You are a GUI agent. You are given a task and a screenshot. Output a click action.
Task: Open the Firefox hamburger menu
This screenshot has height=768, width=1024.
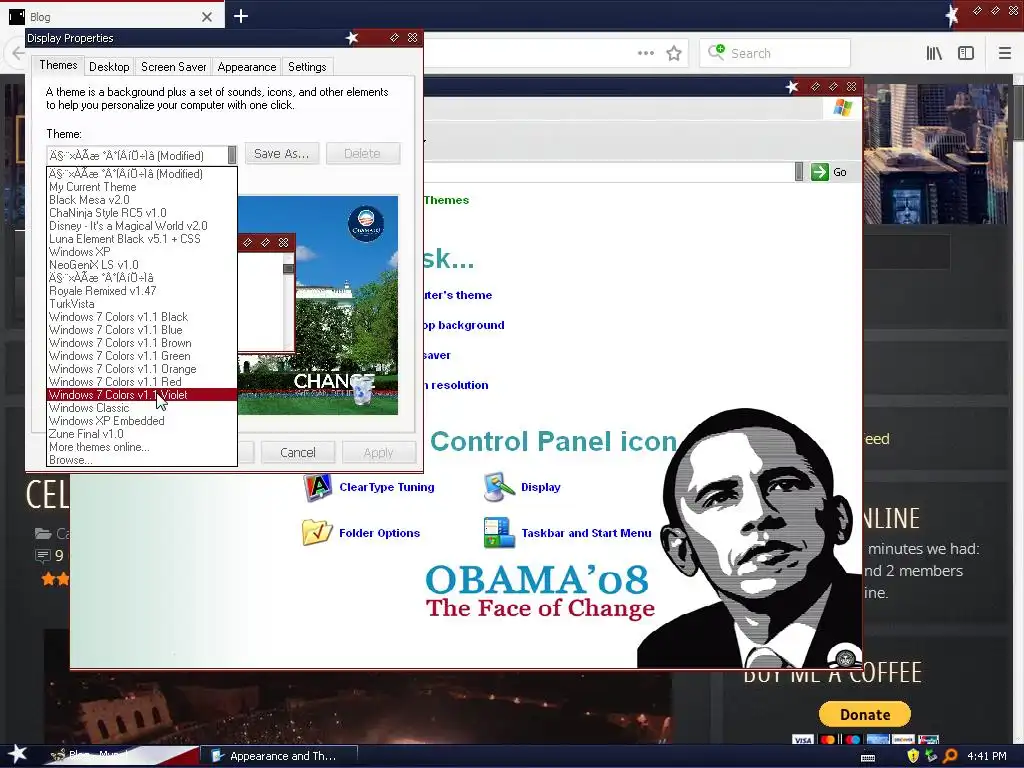pos(1005,54)
